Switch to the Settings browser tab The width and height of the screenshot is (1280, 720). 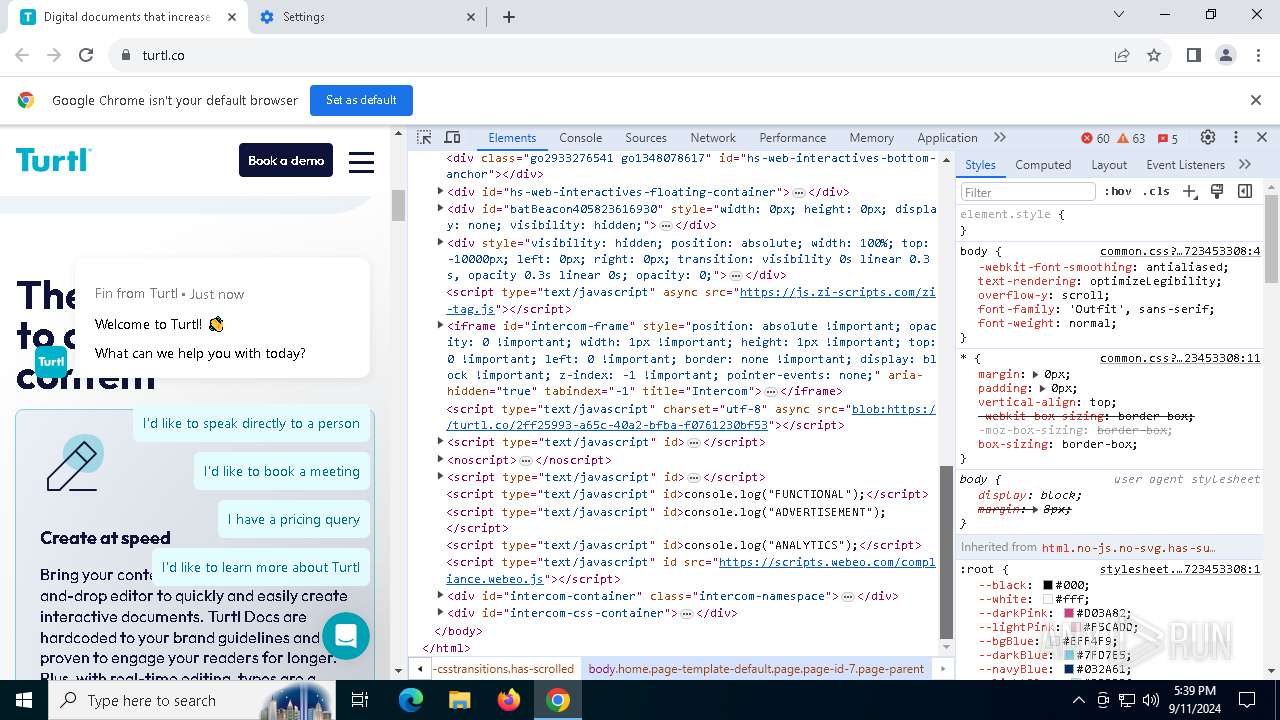[x=366, y=17]
